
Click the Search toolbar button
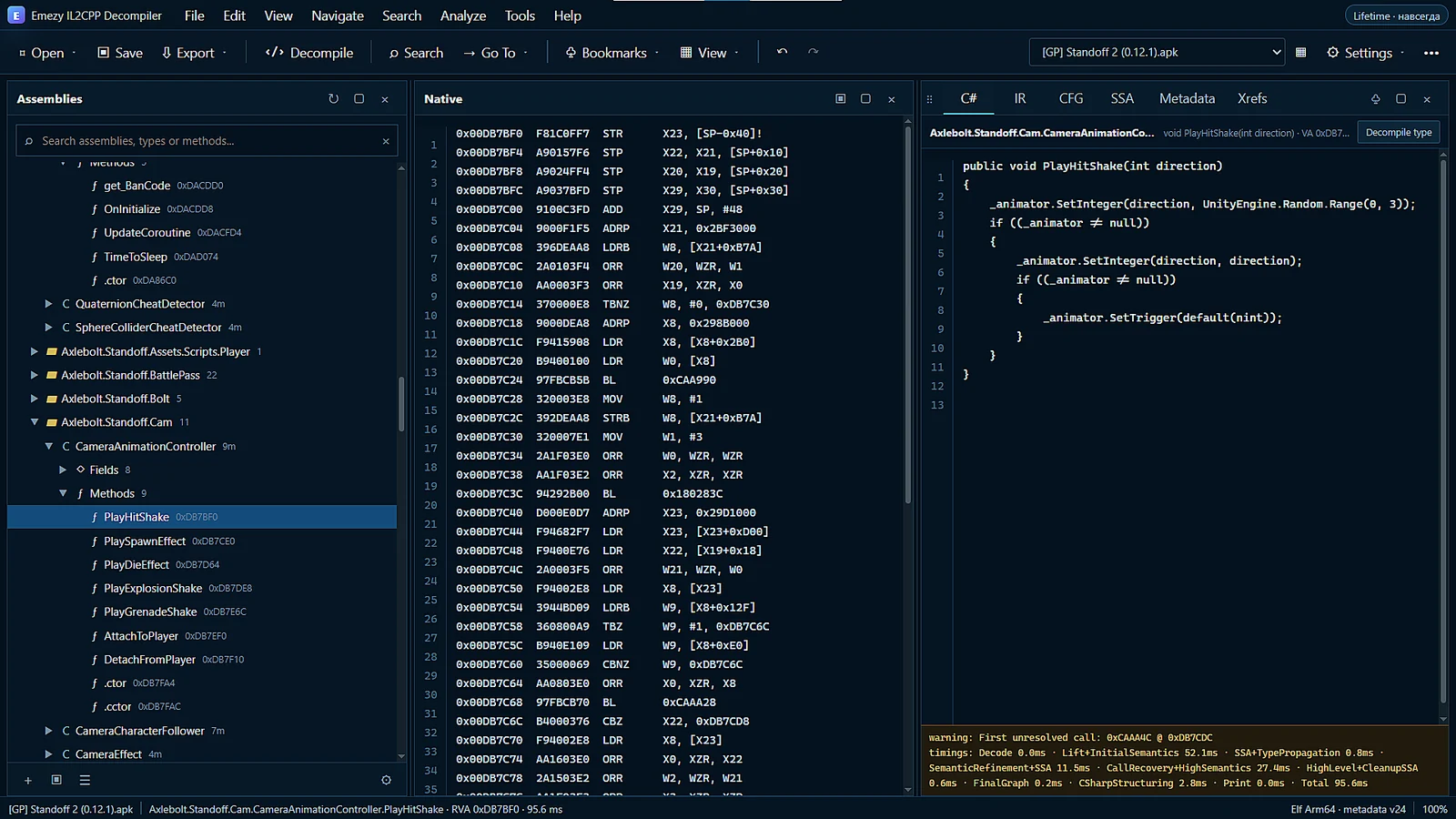click(x=416, y=53)
